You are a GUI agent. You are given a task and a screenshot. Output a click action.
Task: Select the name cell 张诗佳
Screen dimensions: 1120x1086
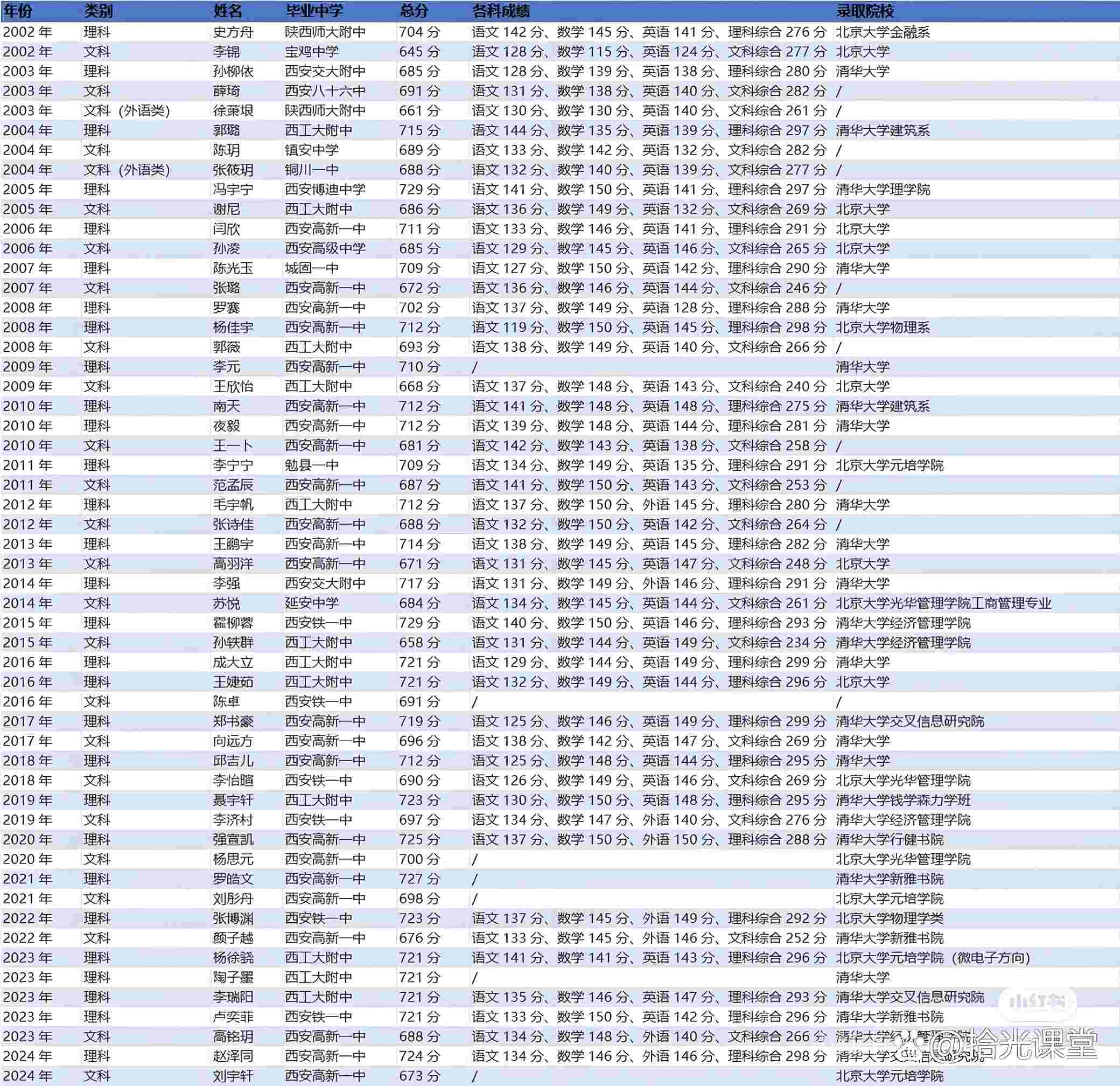(233, 525)
